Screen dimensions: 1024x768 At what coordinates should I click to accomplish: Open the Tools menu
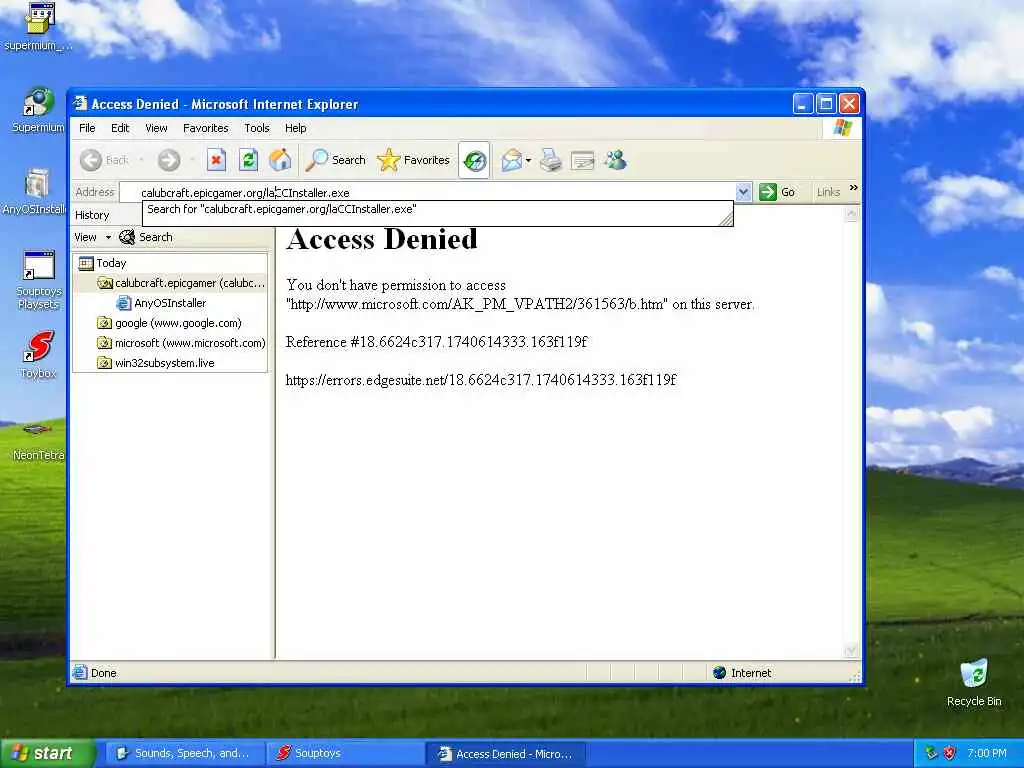click(x=257, y=128)
